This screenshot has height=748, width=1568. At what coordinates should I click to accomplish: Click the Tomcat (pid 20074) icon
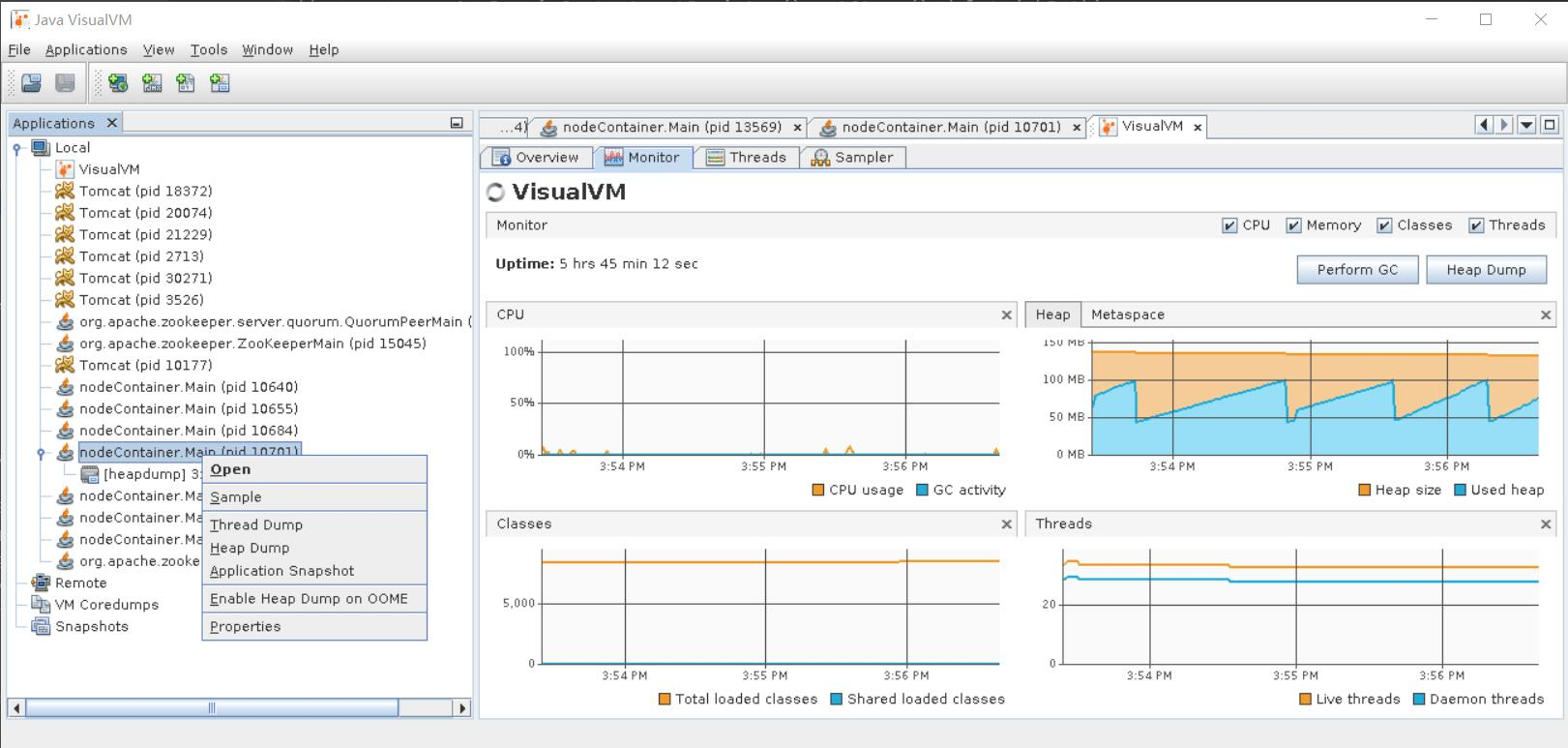65,213
